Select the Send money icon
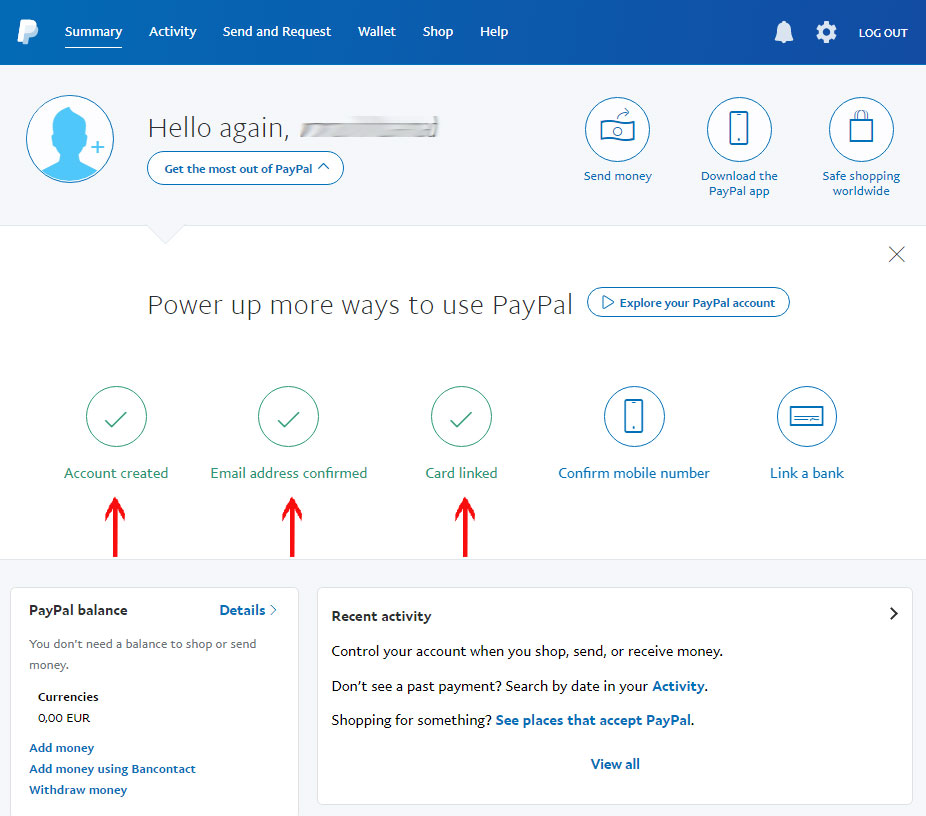 tap(617, 129)
